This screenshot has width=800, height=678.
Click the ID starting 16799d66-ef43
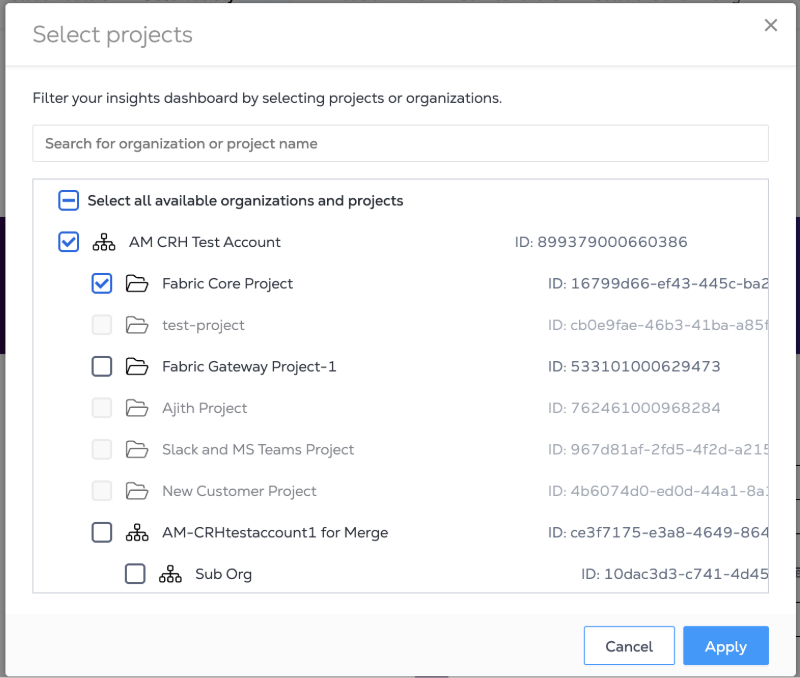pos(658,283)
